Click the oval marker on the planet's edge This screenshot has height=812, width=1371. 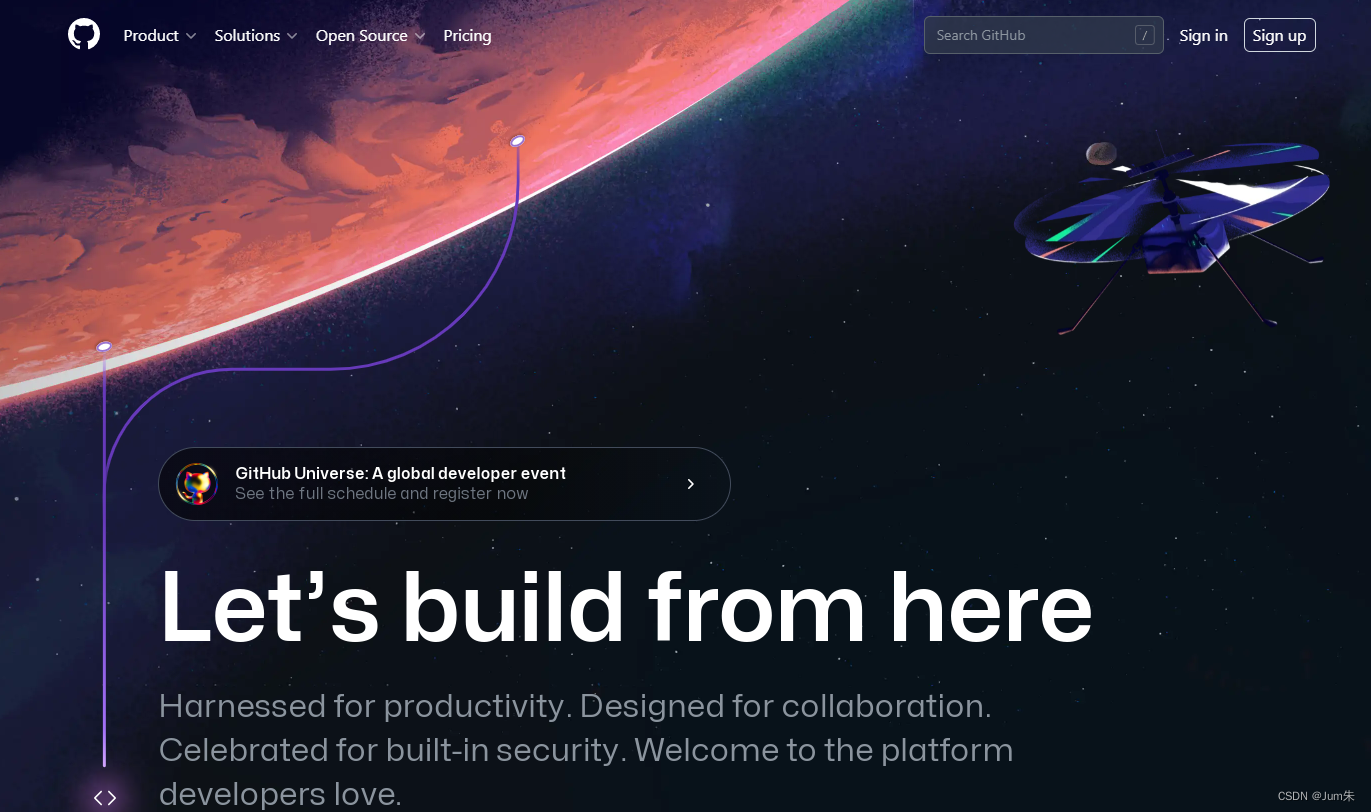(x=517, y=141)
